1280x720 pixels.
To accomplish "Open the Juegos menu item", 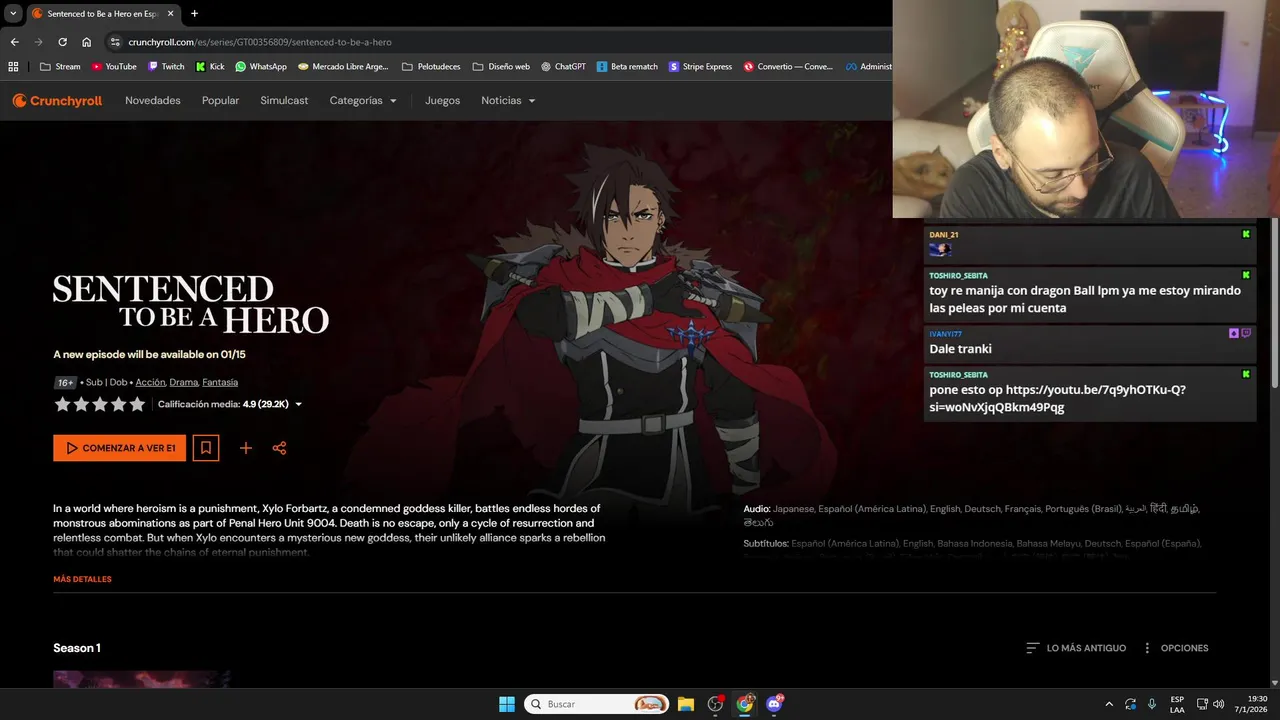I will click(x=442, y=101).
